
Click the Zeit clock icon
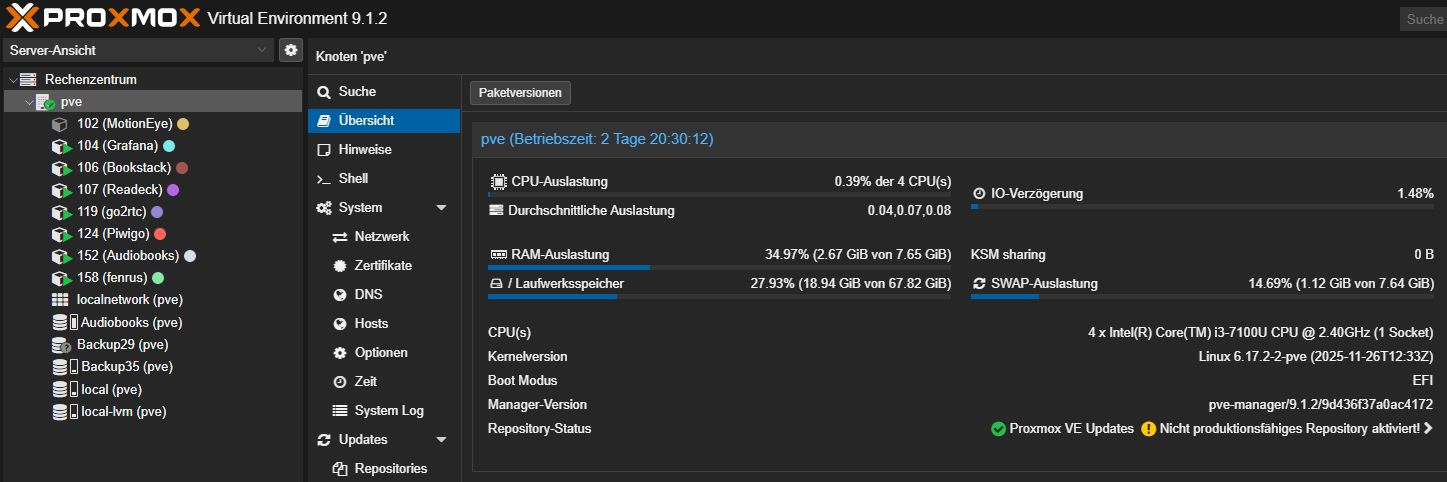click(339, 382)
